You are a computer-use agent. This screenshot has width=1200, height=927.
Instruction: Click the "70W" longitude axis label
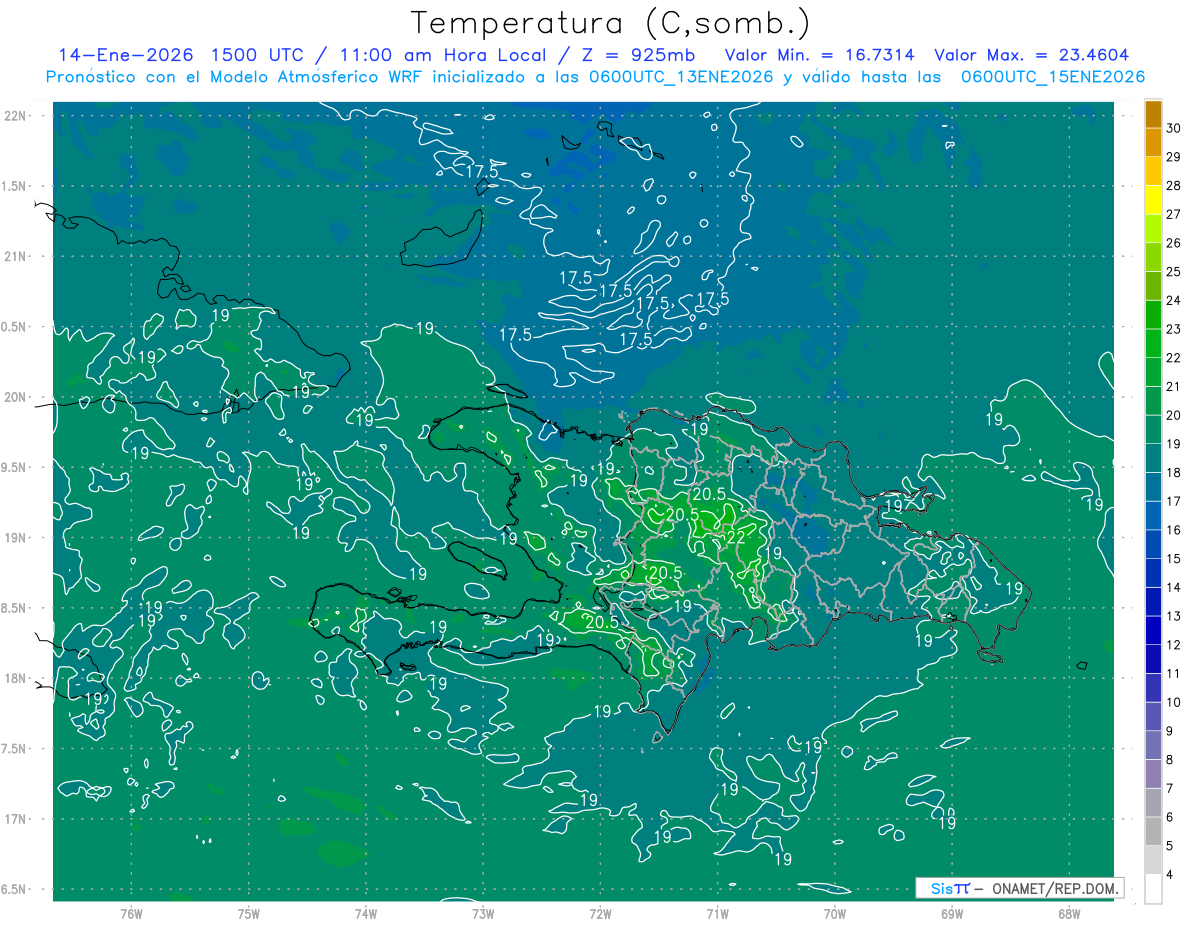pos(835,913)
